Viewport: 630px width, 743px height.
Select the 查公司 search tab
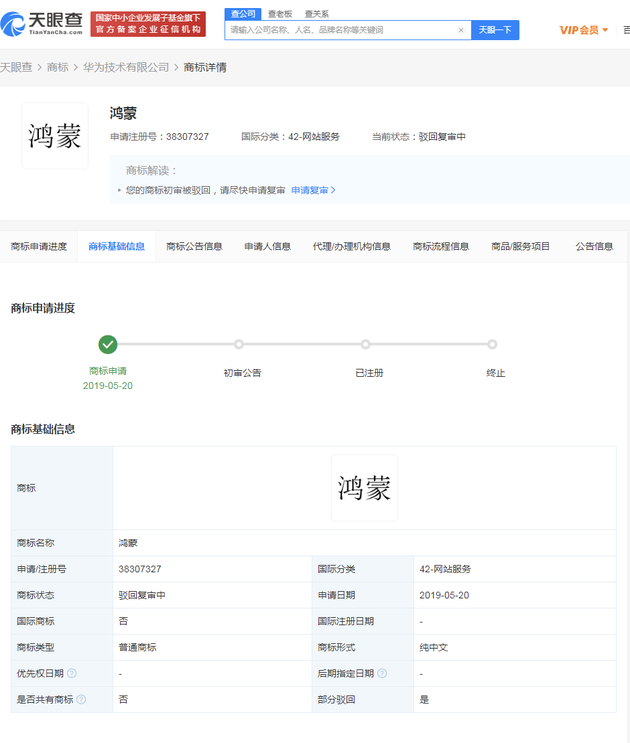pyautogui.click(x=243, y=14)
